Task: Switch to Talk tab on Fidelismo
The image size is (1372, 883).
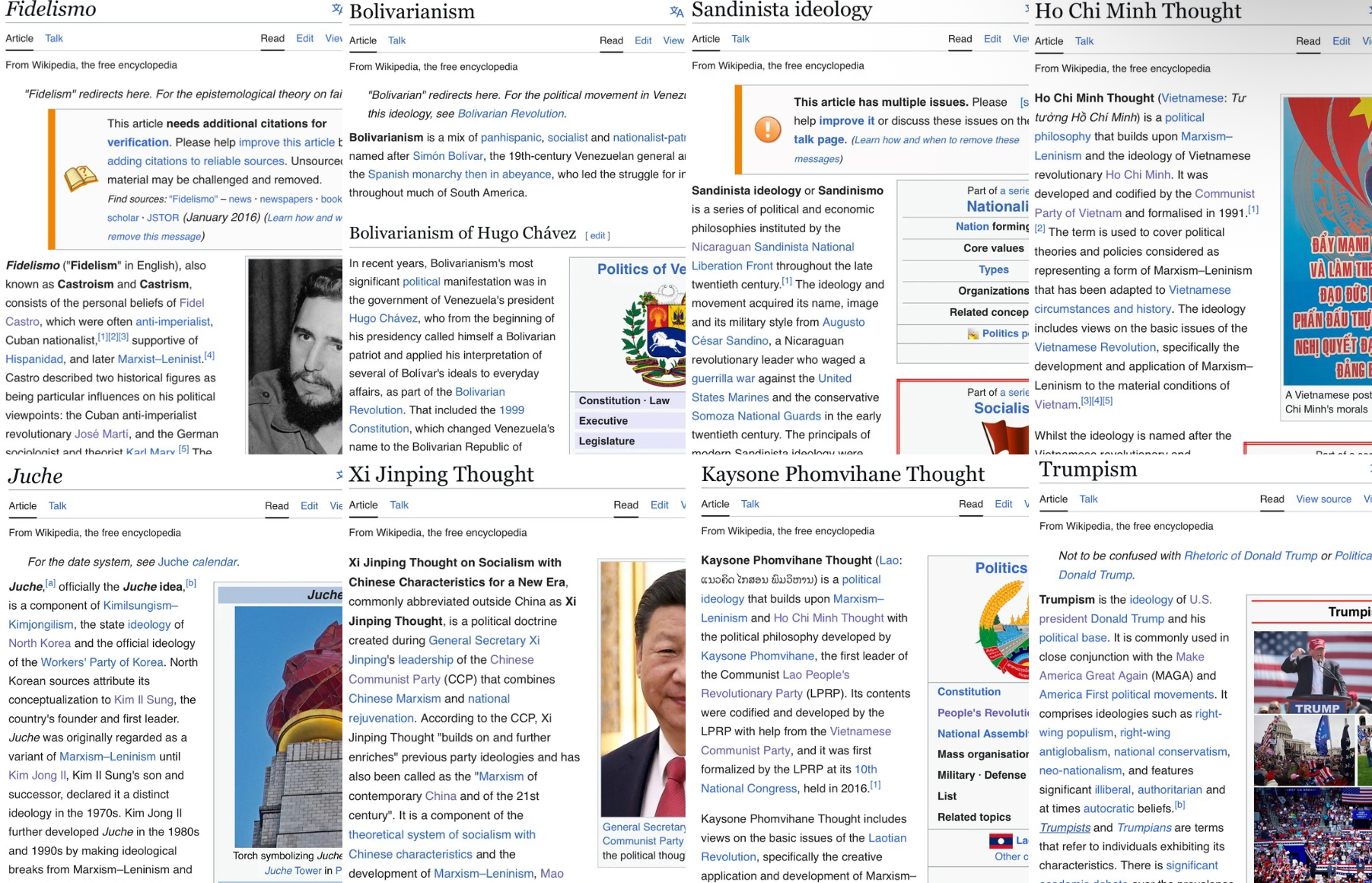Action: [x=54, y=38]
